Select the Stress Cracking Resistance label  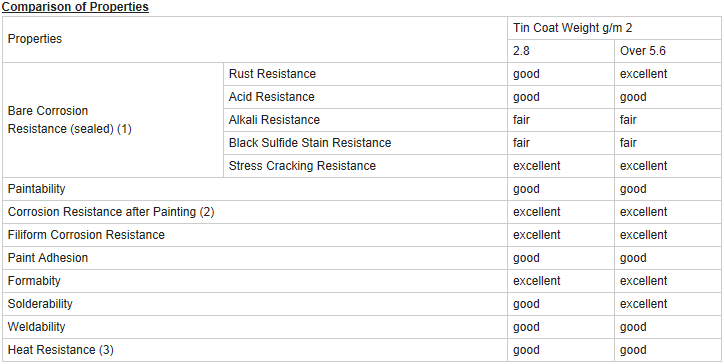302,166
